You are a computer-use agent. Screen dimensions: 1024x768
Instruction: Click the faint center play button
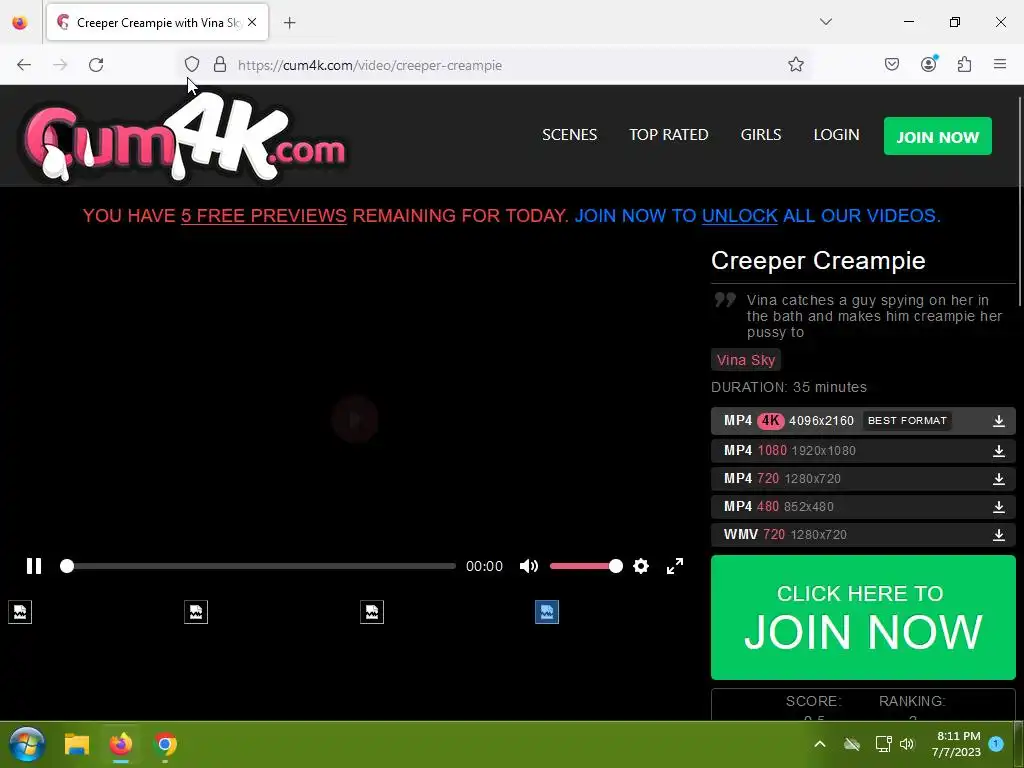pyautogui.click(x=355, y=419)
